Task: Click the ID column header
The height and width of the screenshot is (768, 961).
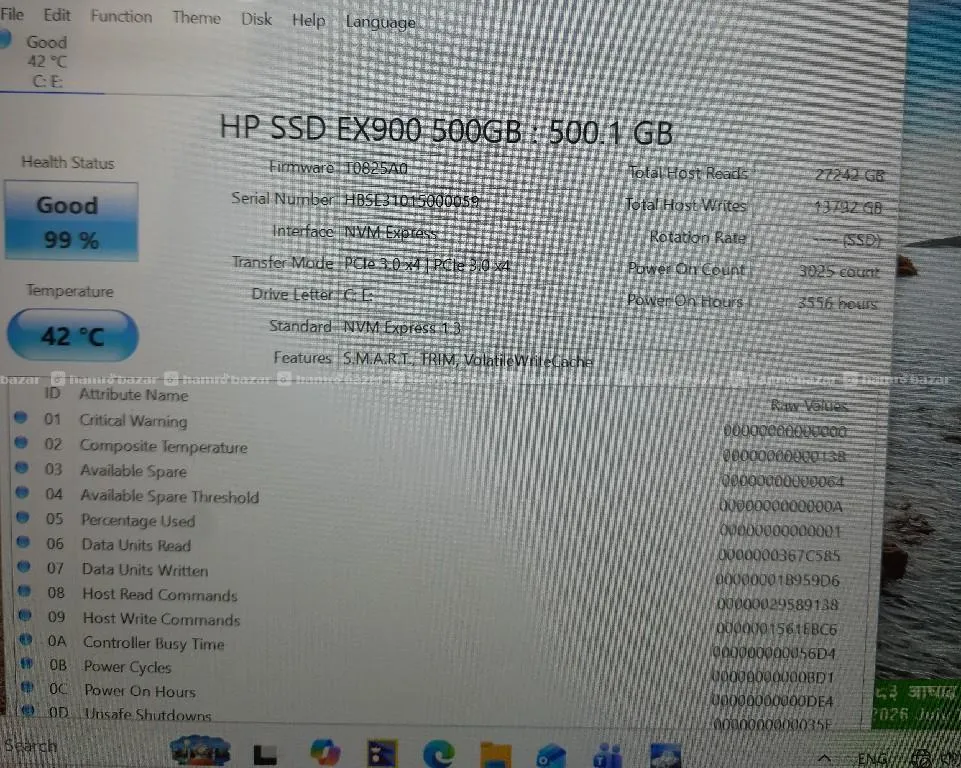Action: pos(52,393)
